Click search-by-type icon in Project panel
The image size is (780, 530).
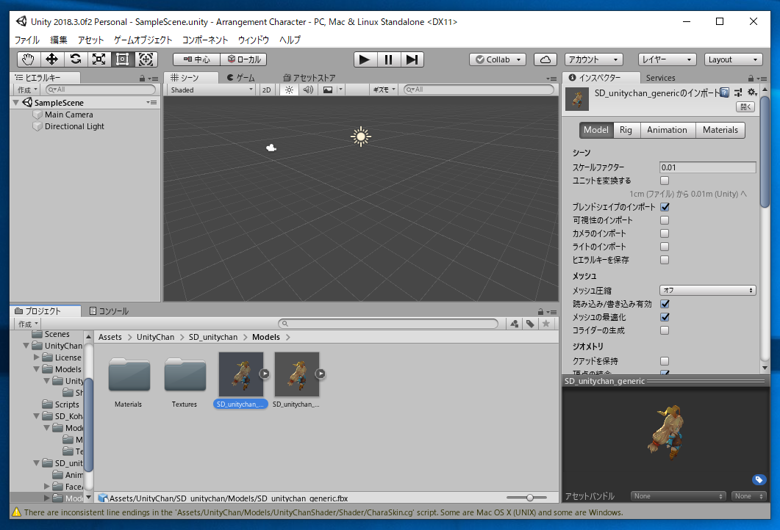[514, 324]
